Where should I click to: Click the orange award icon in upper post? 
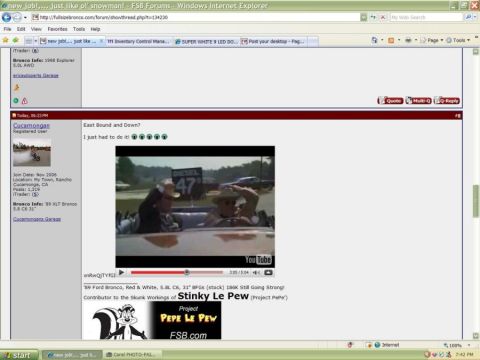tap(16, 88)
